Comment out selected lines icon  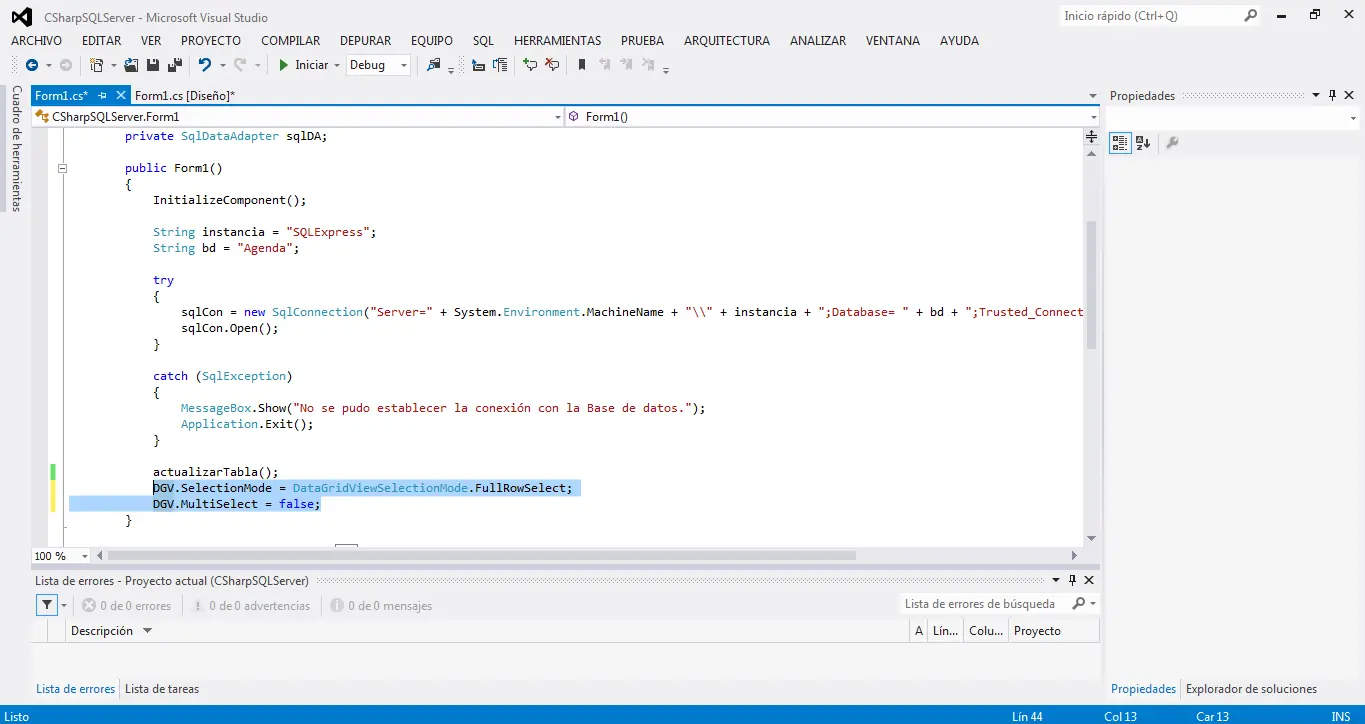pyautogui.click(x=530, y=65)
